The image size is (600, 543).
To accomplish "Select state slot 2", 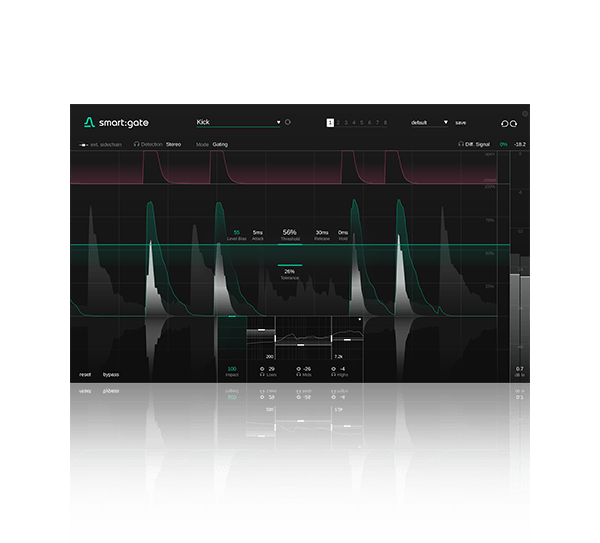I will (x=338, y=122).
